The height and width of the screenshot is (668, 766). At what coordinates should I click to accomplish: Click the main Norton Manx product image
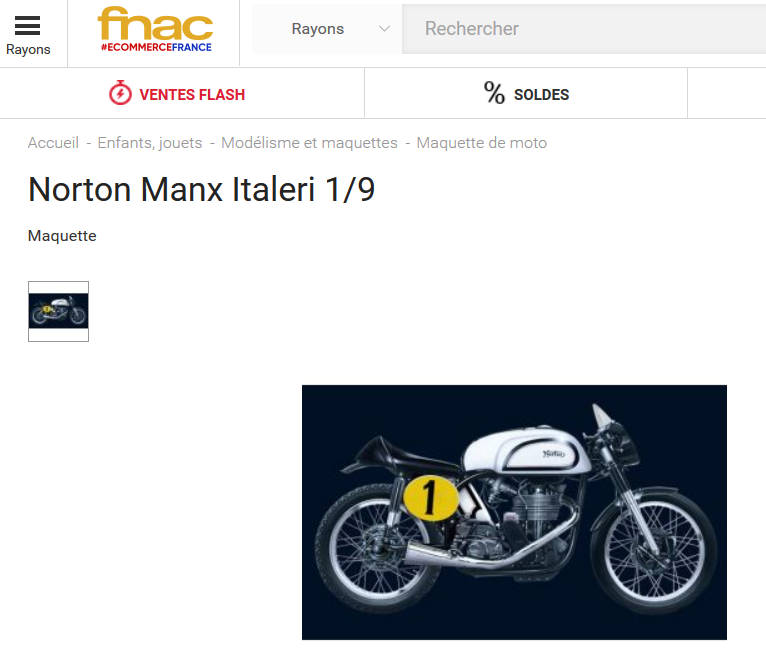point(514,512)
